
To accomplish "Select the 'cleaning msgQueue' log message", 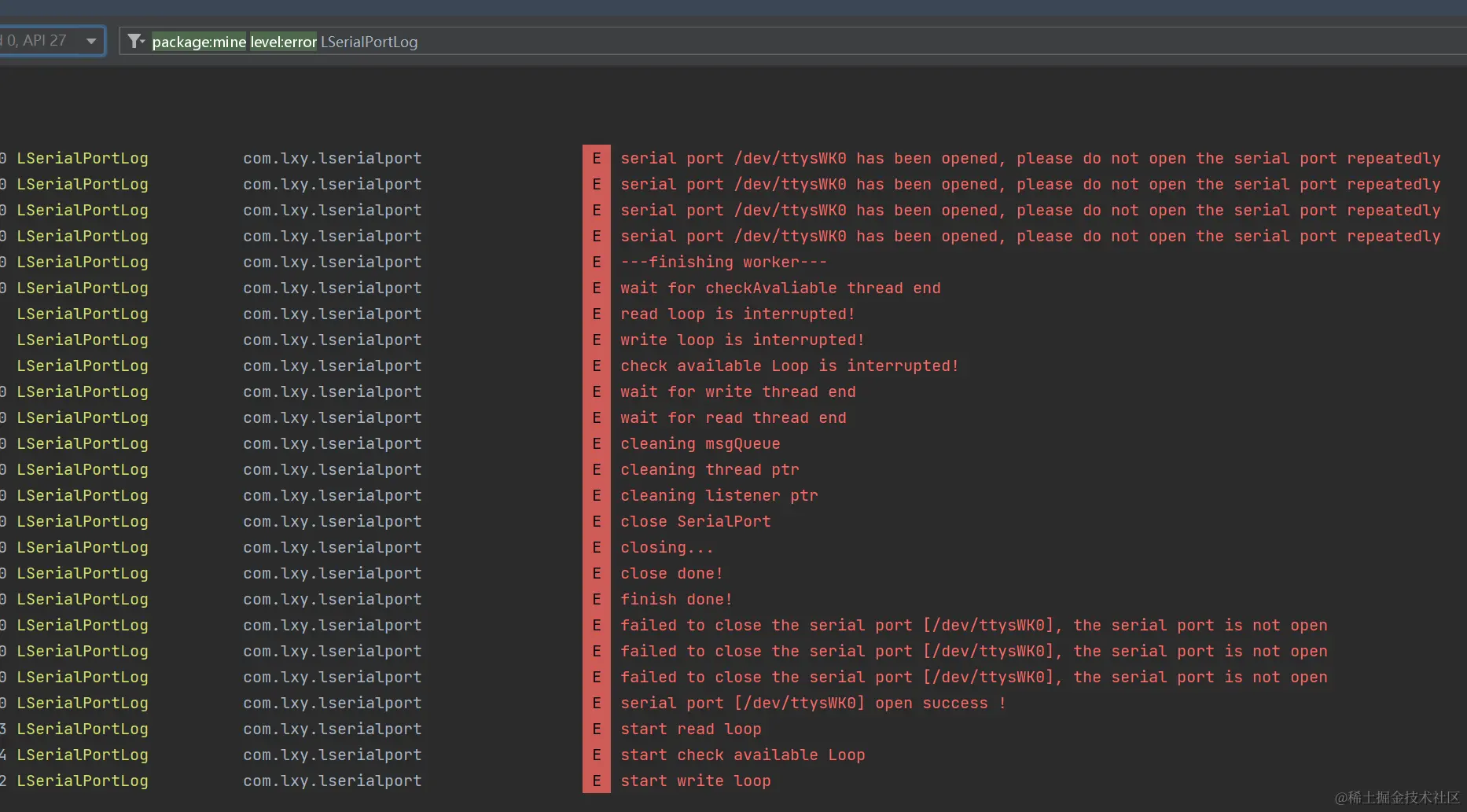I will click(x=700, y=443).
